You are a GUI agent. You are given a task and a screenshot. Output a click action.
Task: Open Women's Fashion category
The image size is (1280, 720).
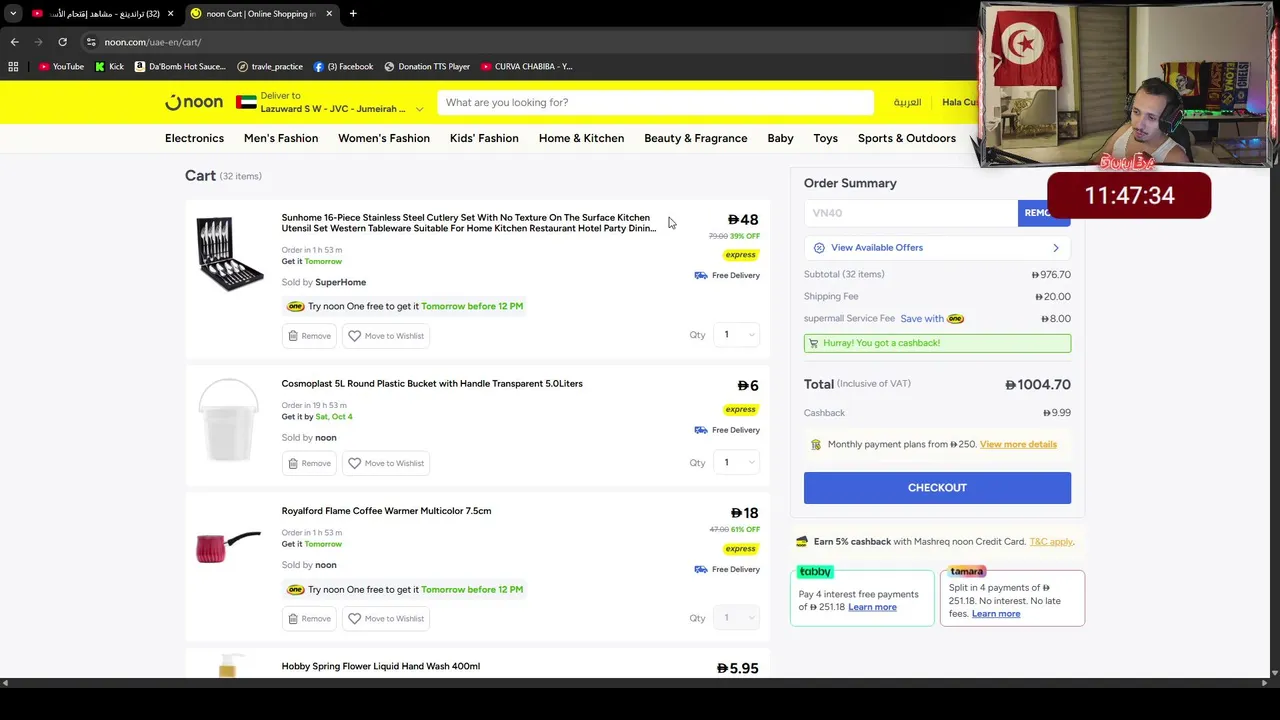[x=384, y=138]
